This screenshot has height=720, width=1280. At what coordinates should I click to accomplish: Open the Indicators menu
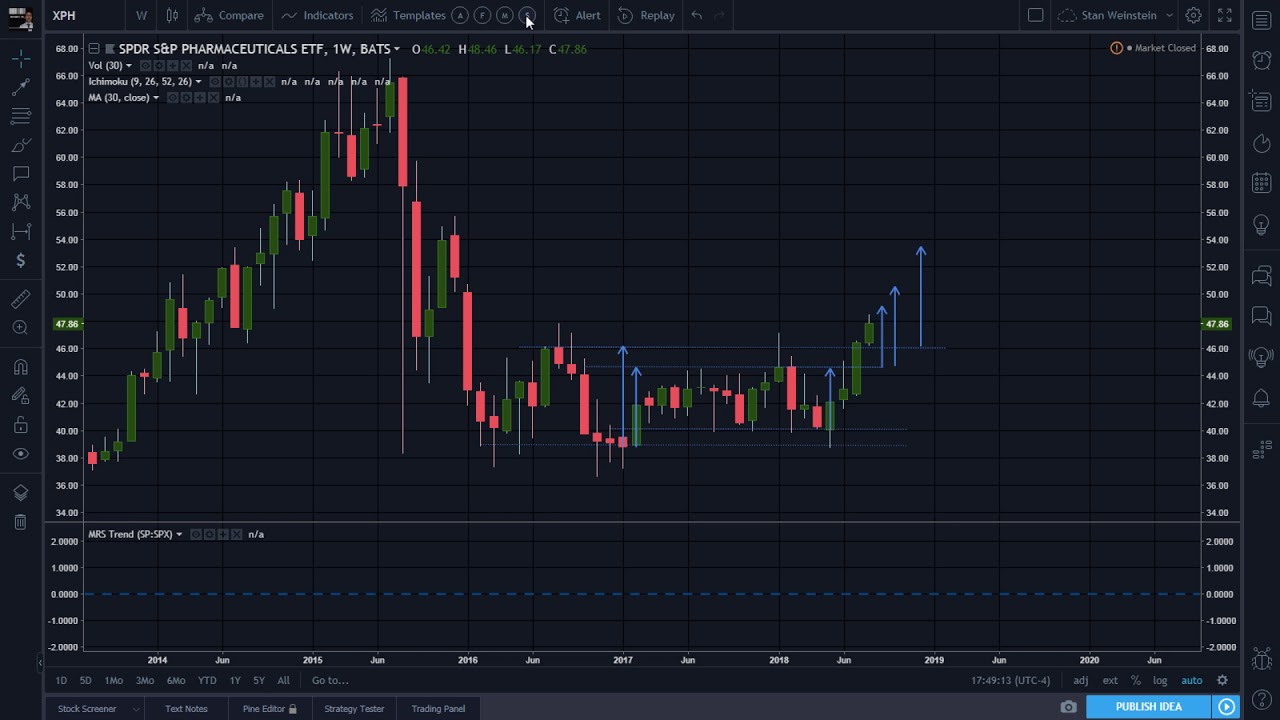317,15
